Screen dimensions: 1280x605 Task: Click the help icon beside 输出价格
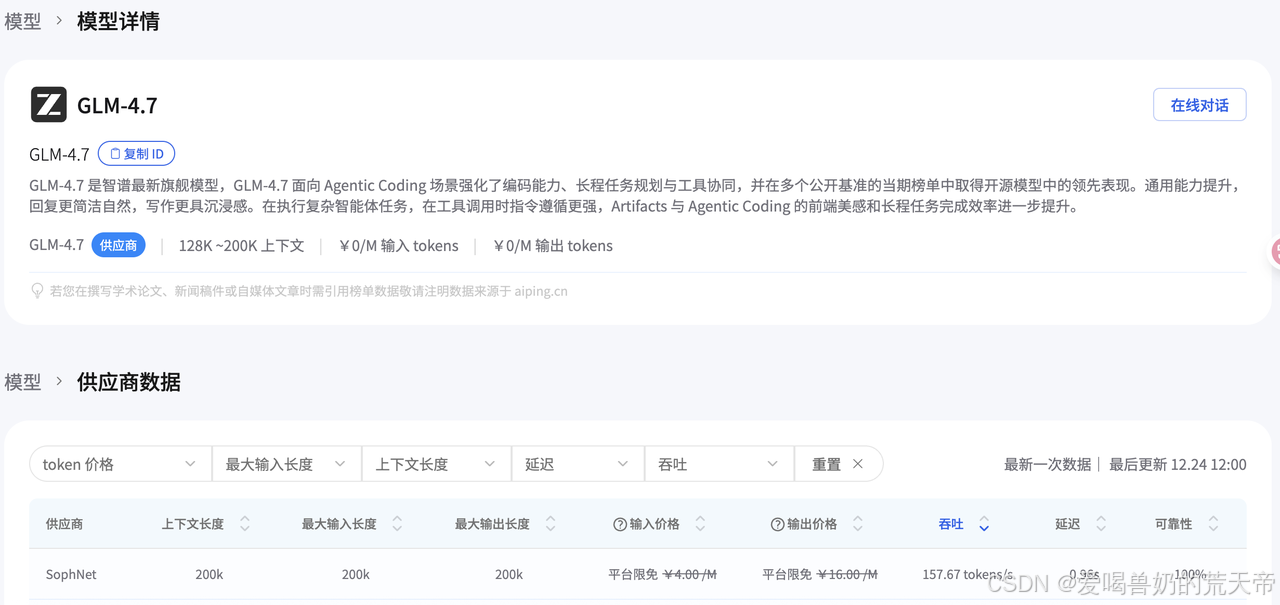(x=778, y=524)
